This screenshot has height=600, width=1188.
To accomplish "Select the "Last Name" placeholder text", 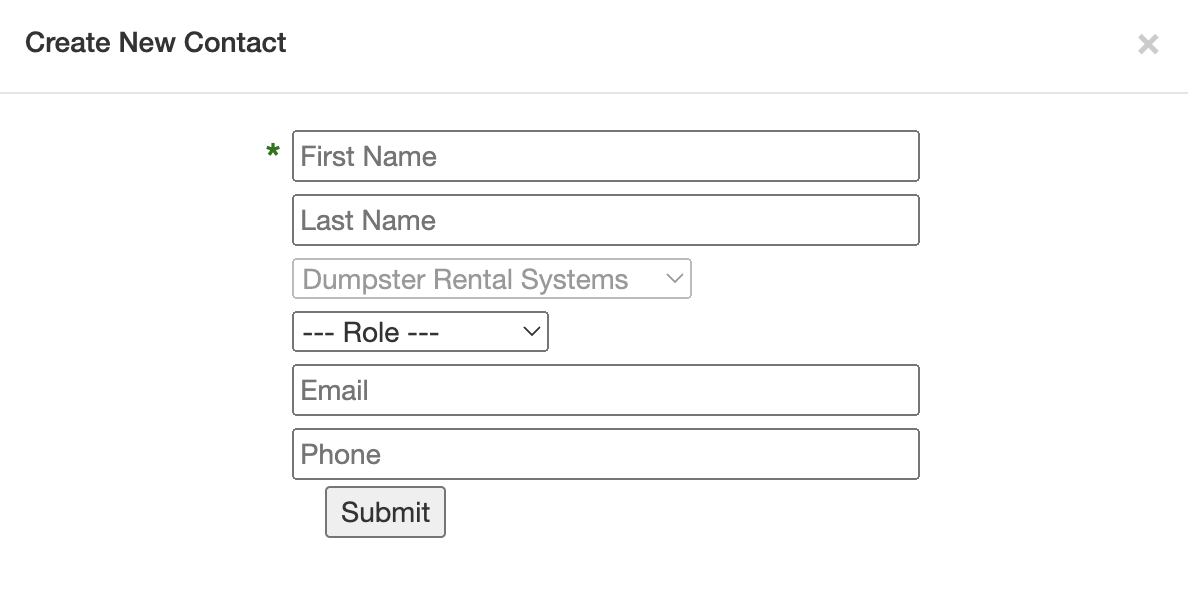I will coord(368,221).
